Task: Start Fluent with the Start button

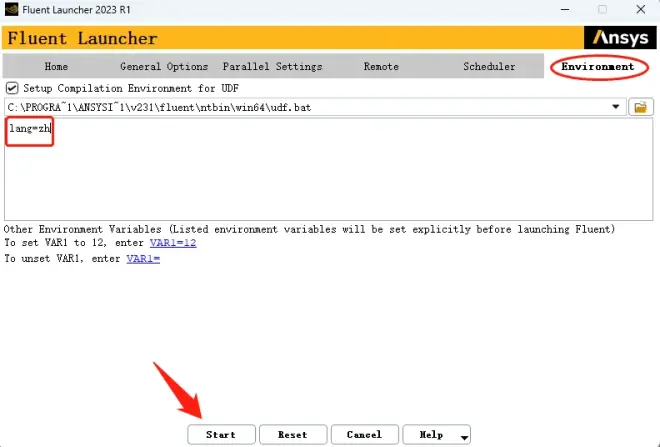Action: pos(221,434)
